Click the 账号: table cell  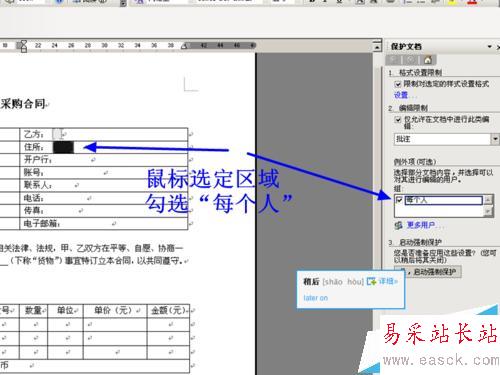click(104, 173)
